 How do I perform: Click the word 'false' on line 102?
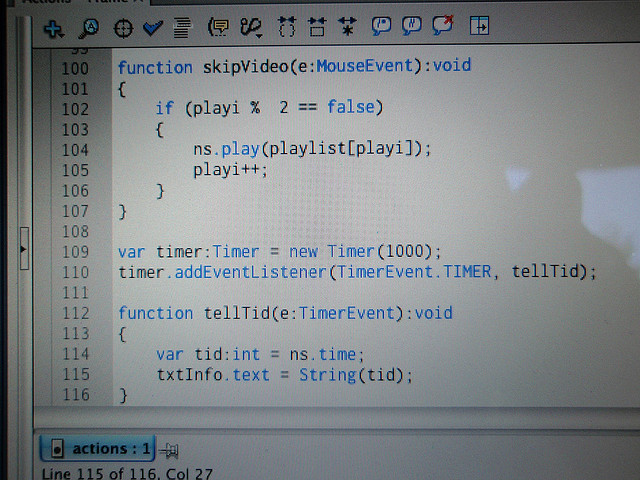pos(351,107)
